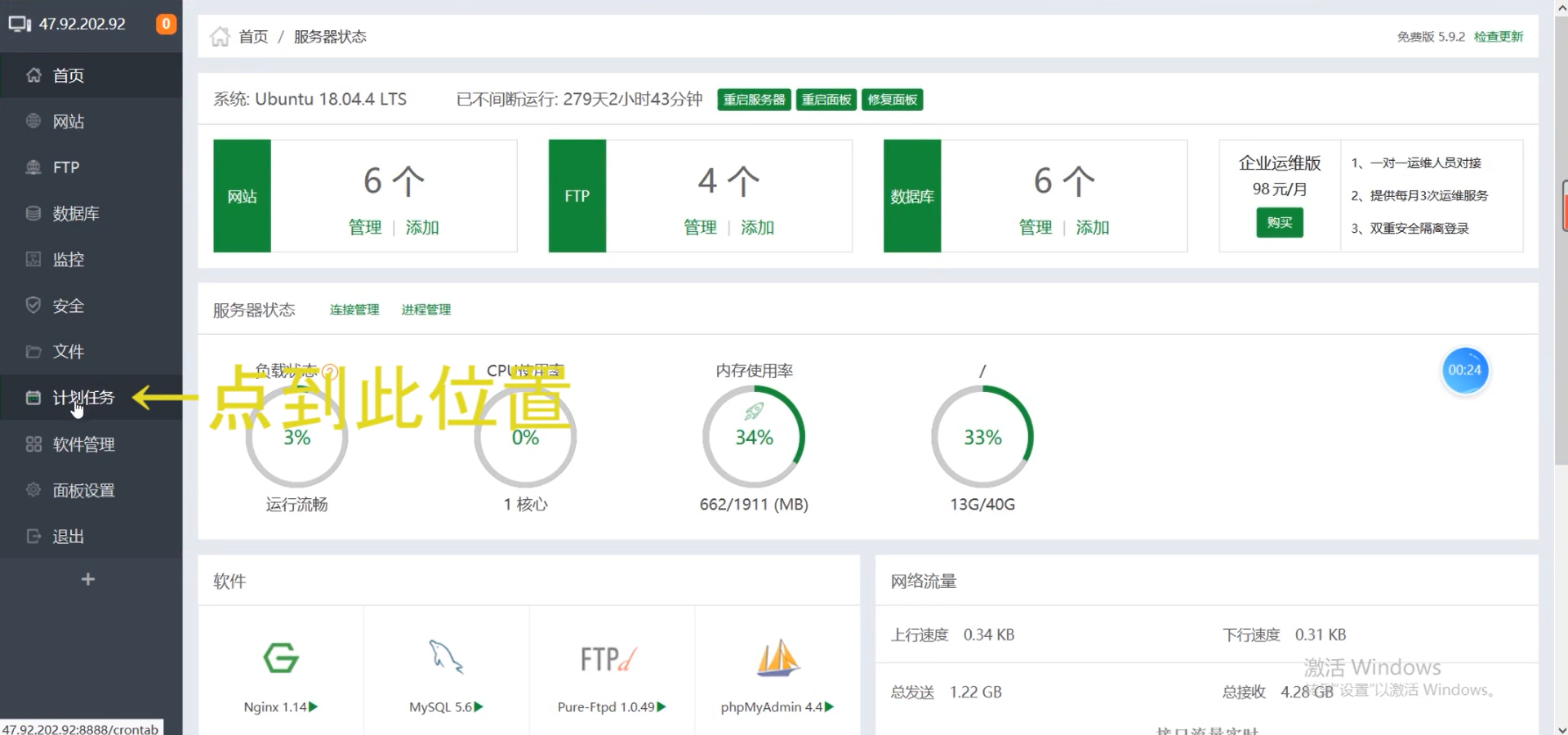The height and width of the screenshot is (735, 1568).
Task: Click 添加 under the 数据库 card
Action: coord(1093,228)
